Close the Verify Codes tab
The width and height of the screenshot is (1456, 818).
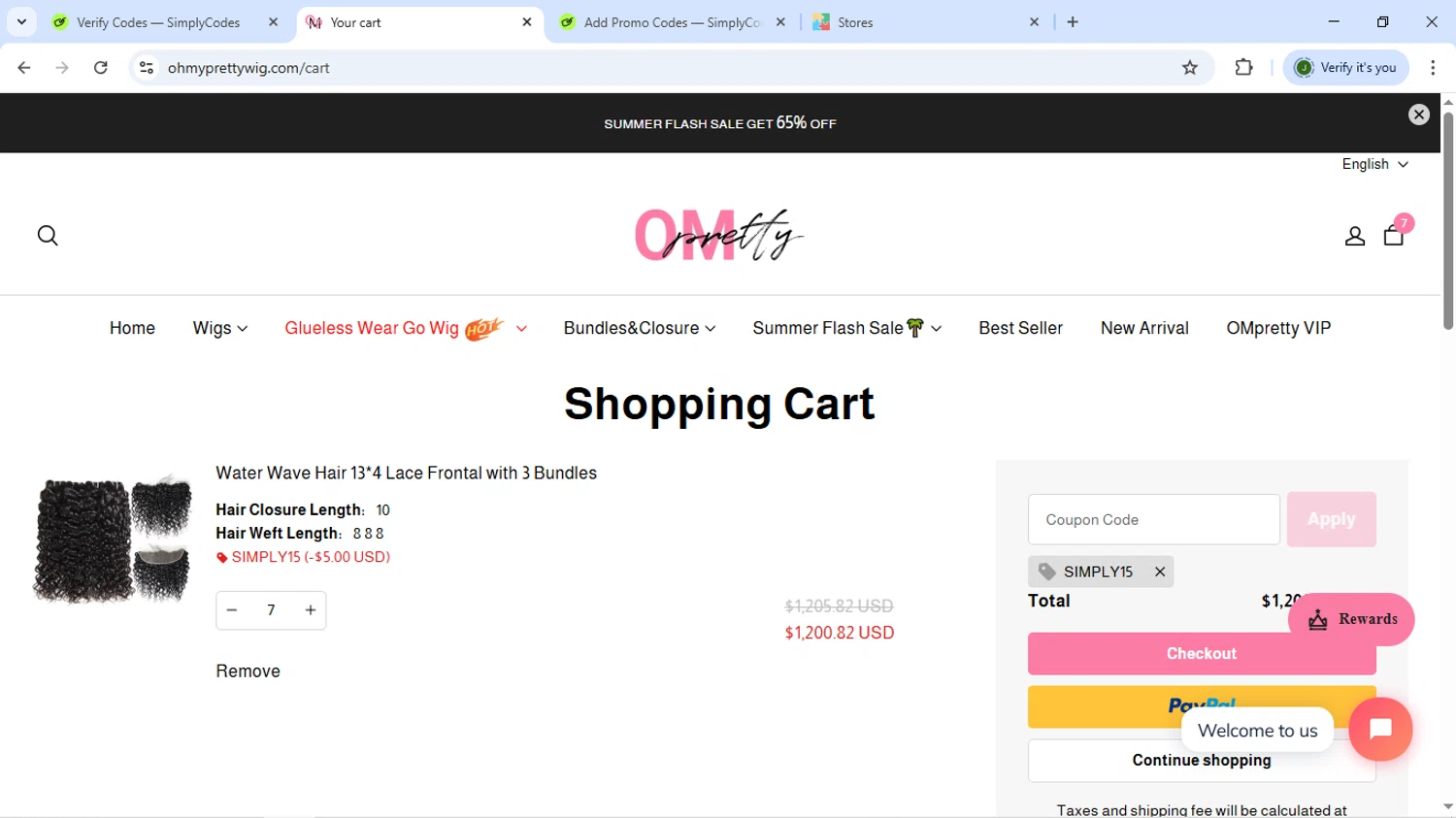[273, 22]
